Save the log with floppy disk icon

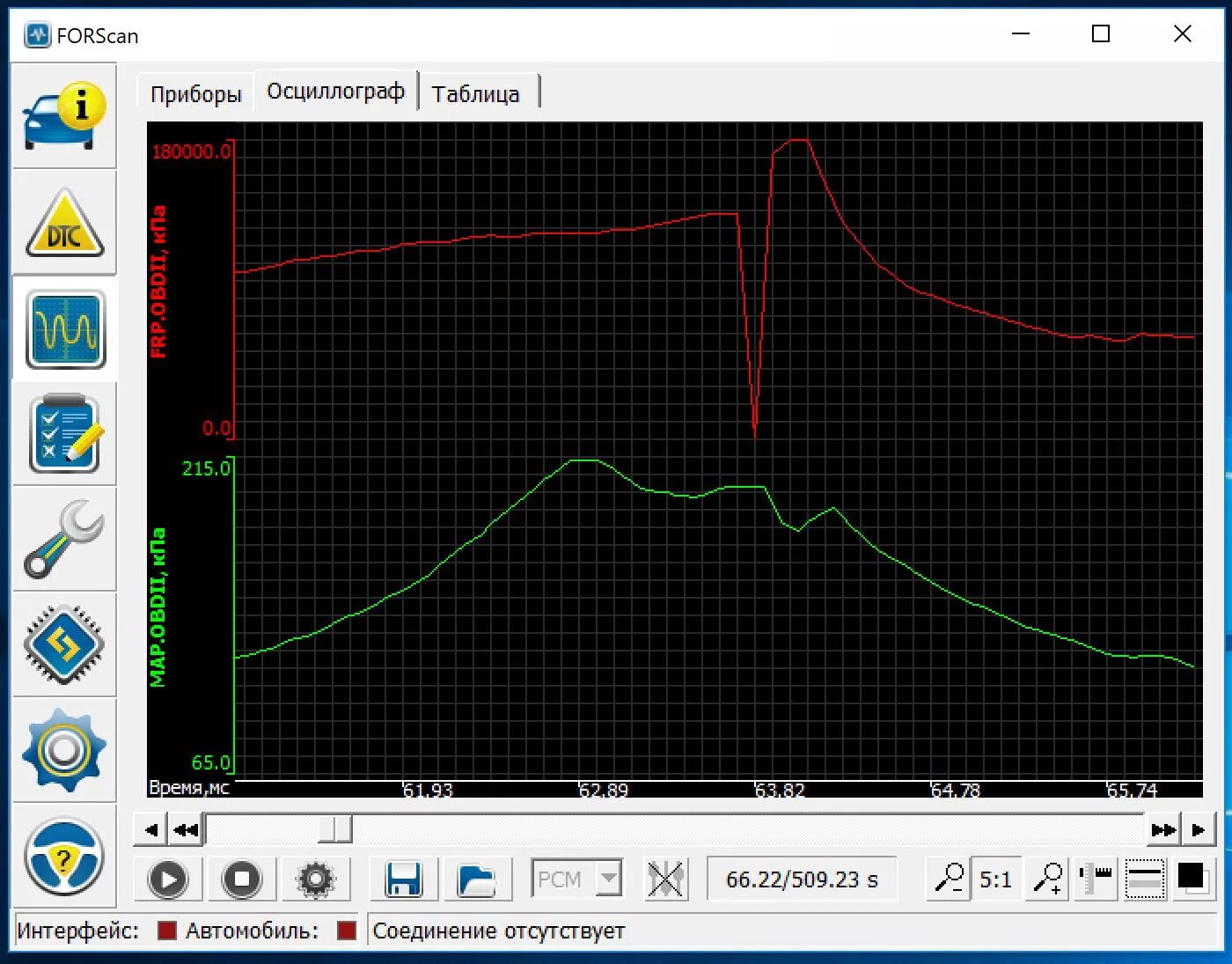coord(404,879)
